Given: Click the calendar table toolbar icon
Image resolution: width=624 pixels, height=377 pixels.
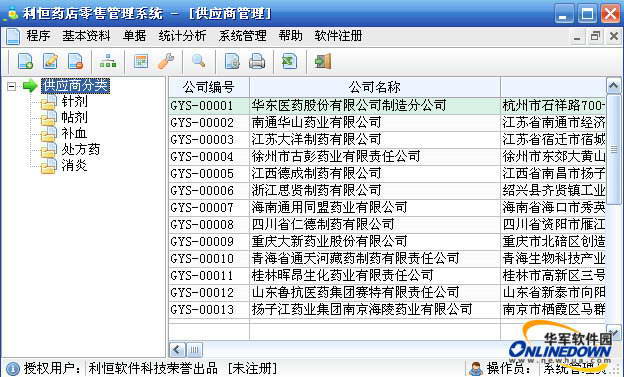Looking at the screenshot, I should point(141,62).
